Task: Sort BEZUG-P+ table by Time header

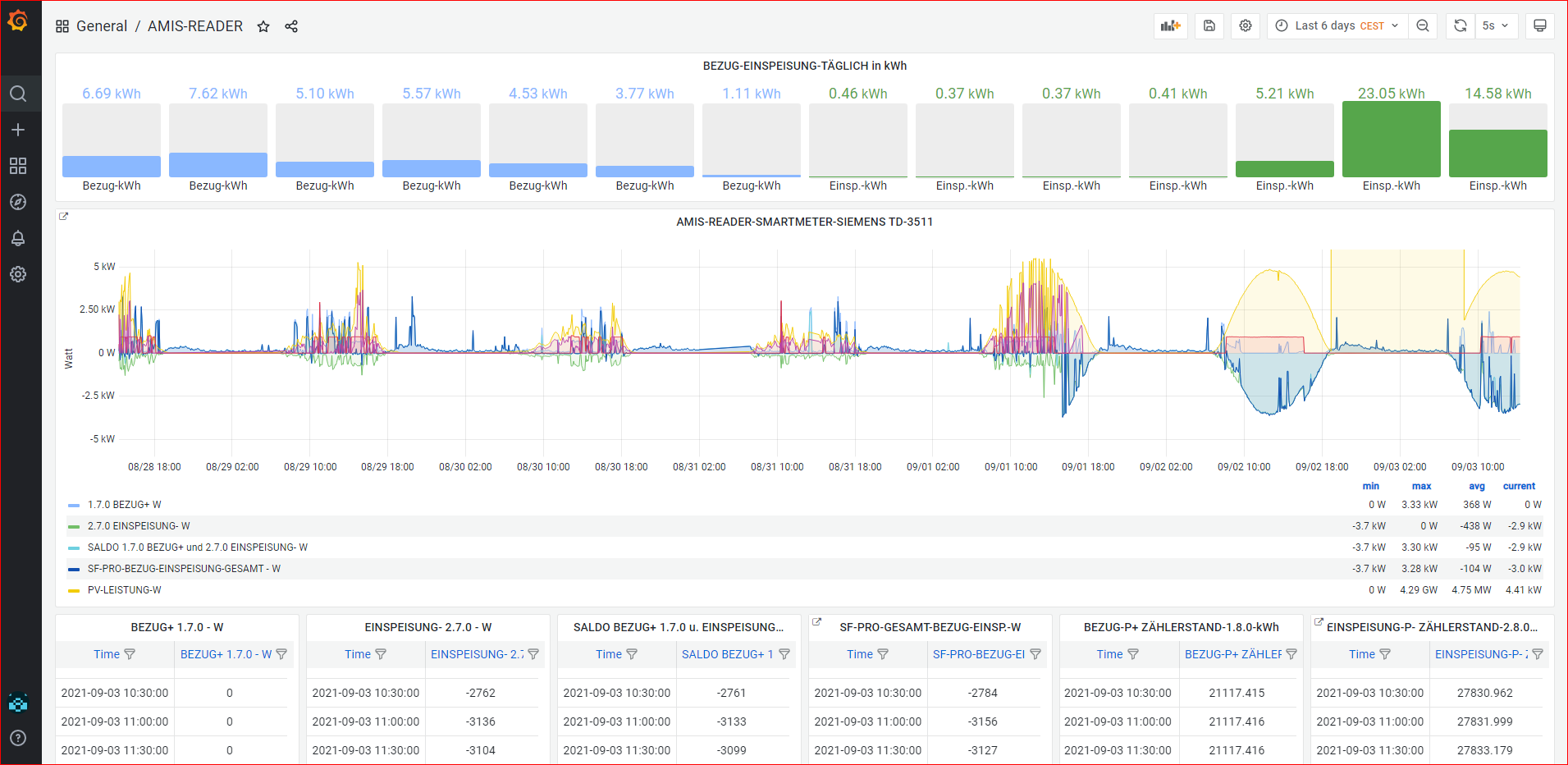Action: (x=1109, y=654)
